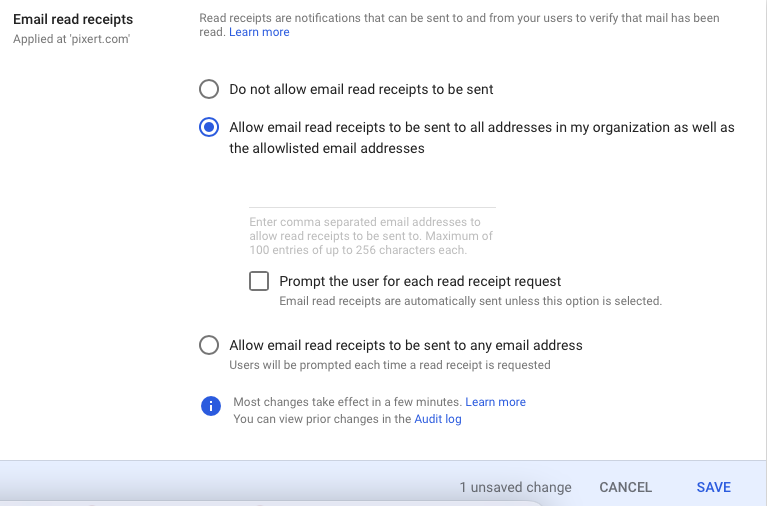Click the CANCEL button
Screen dimensions: 767x506
[626, 487]
